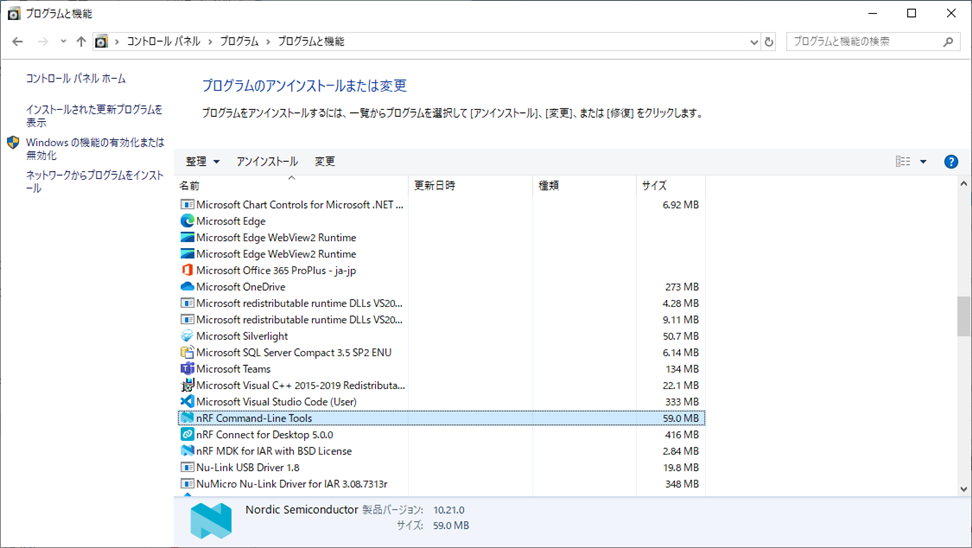Click the scrollbar up arrow
Image resolution: width=972 pixels, height=548 pixels.
(963, 183)
